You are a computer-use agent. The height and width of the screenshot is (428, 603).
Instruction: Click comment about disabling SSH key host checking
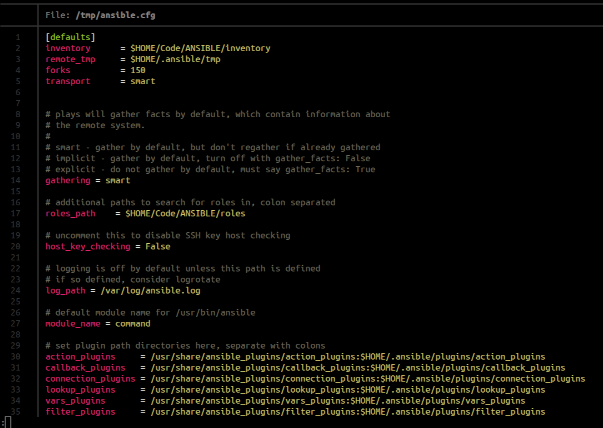pos(168,235)
